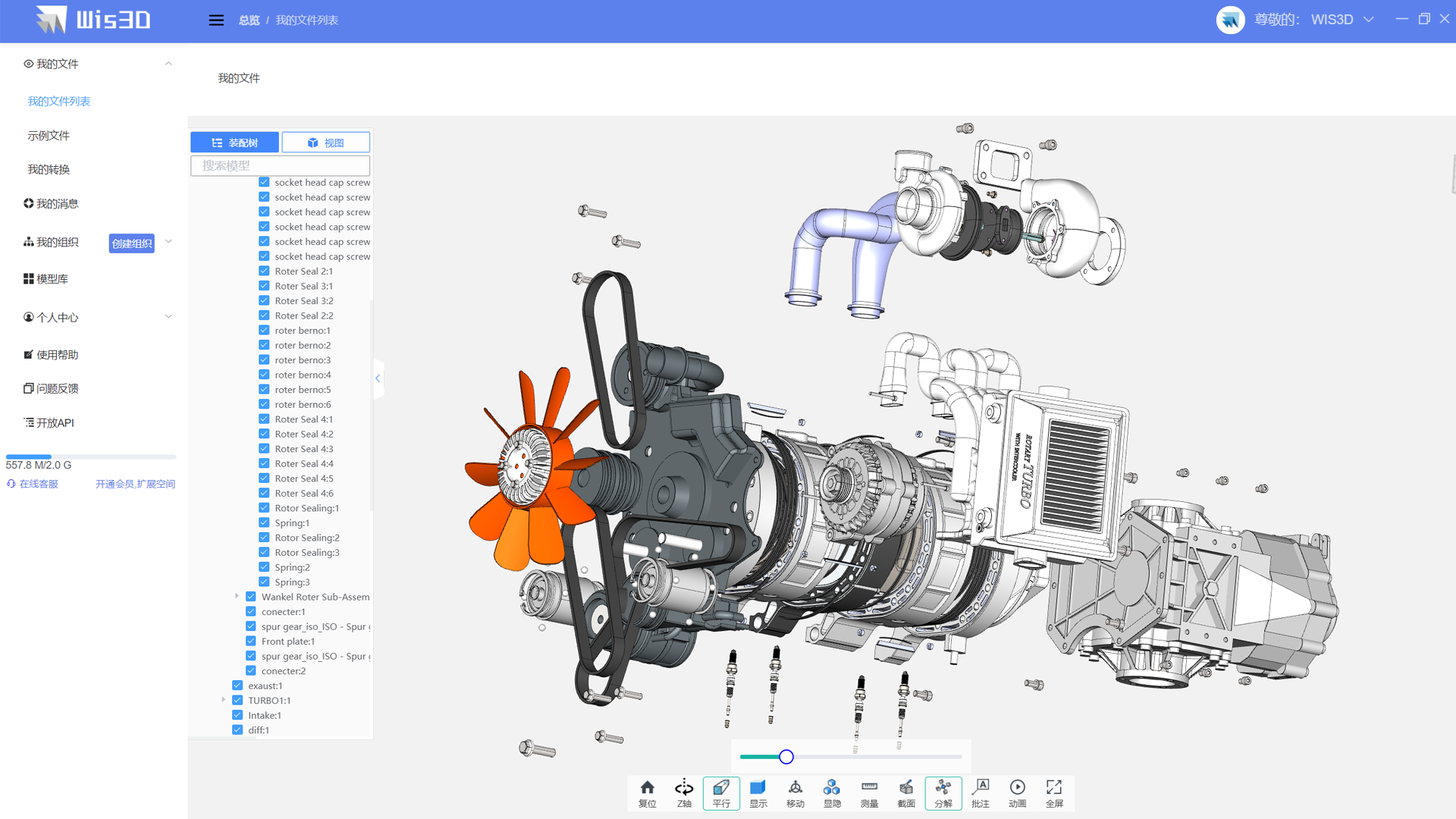1456x819 pixels.
Task: Select the roter berno:4 tree item
Action: tap(303, 375)
